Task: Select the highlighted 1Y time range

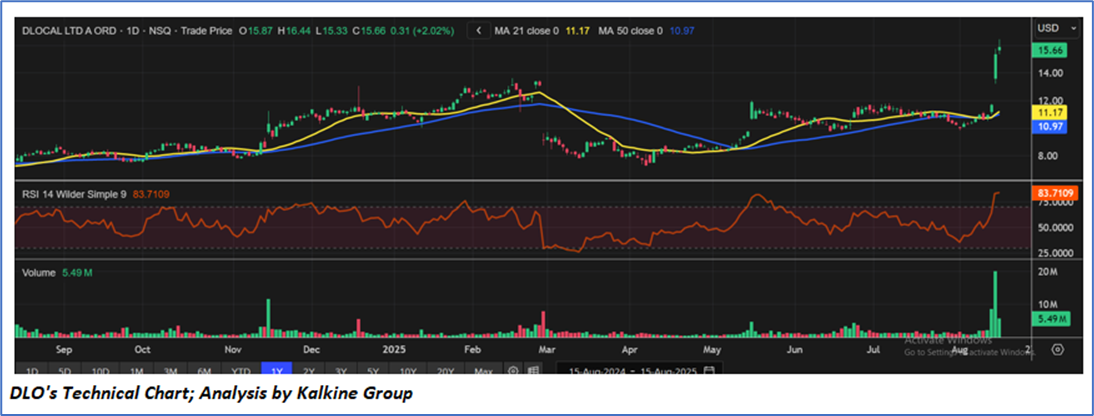Action: pyautogui.click(x=275, y=370)
